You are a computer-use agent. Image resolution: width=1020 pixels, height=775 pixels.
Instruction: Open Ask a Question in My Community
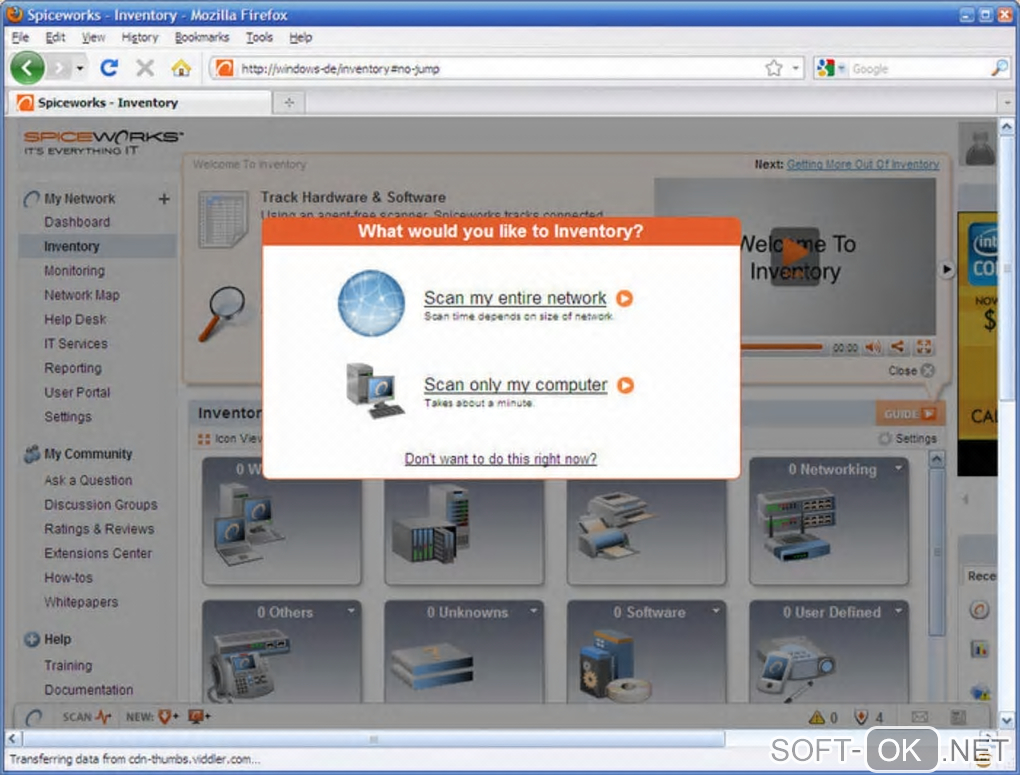pyautogui.click(x=88, y=480)
